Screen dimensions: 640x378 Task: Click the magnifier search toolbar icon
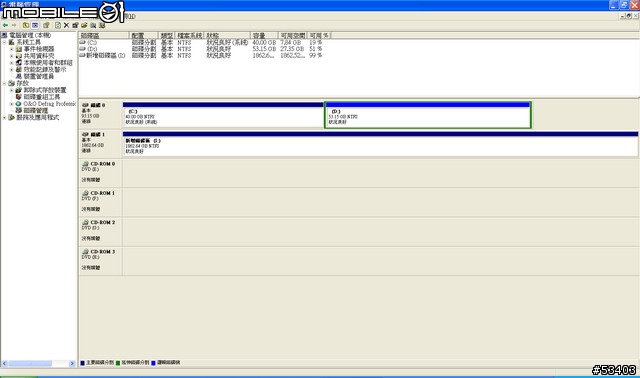(93, 25)
